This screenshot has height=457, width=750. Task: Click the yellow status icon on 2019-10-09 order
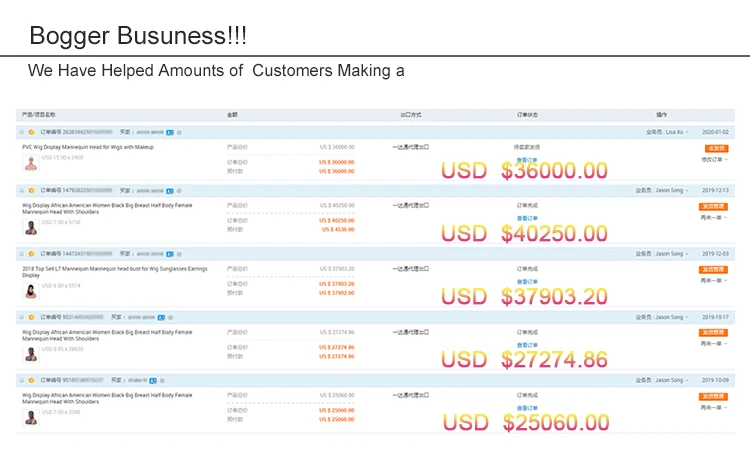[31, 381]
